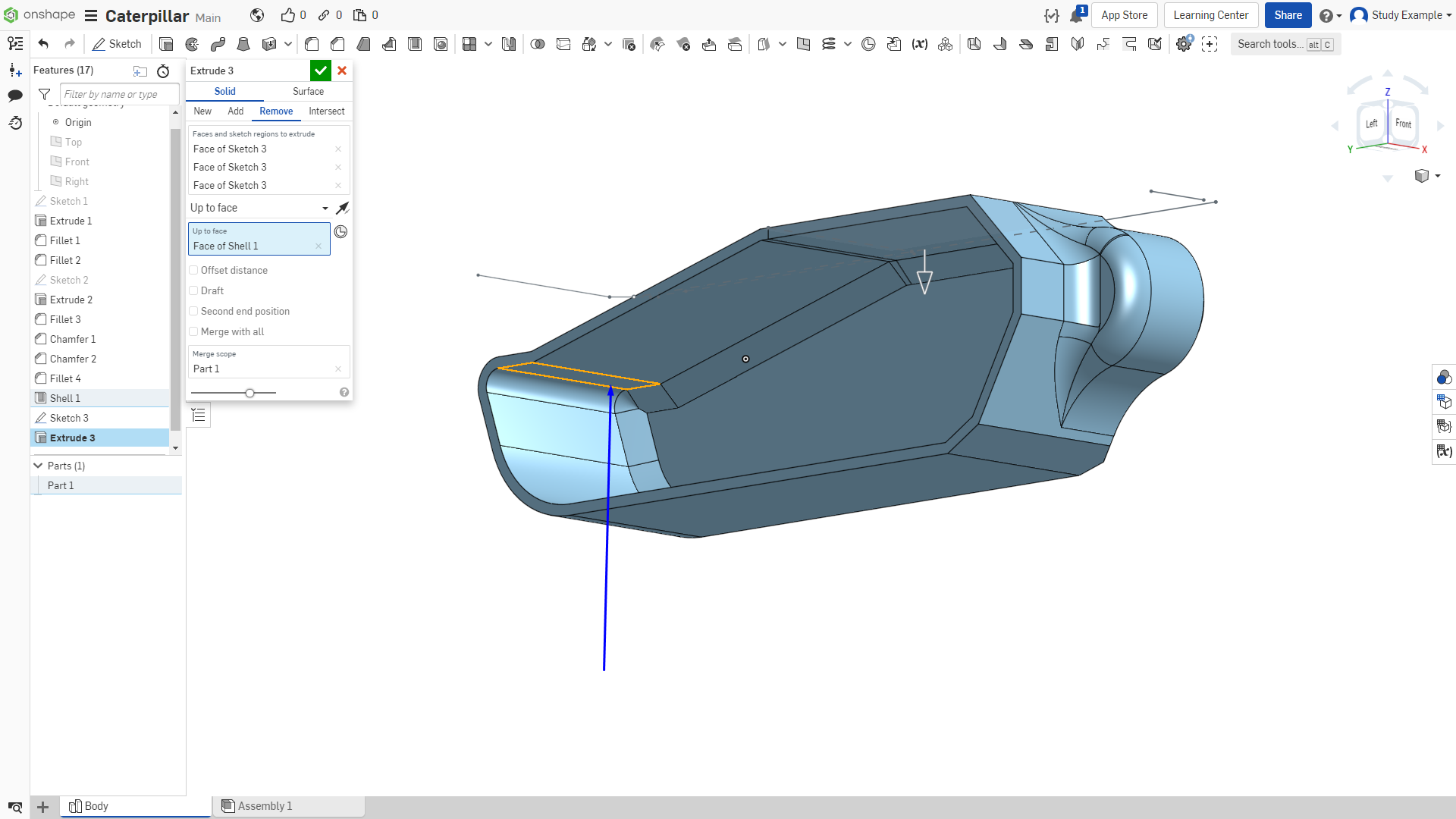The width and height of the screenshot is (1456, 819).
Task: Click the Search tools field
Action: coord(1285,44)
